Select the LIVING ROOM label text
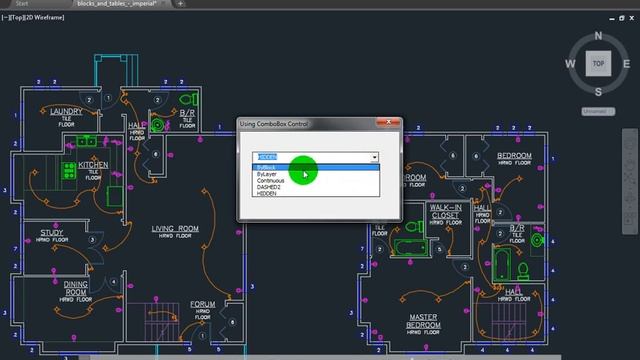The height and width of the screenshot is (360, 640). (x=175, y=229)
